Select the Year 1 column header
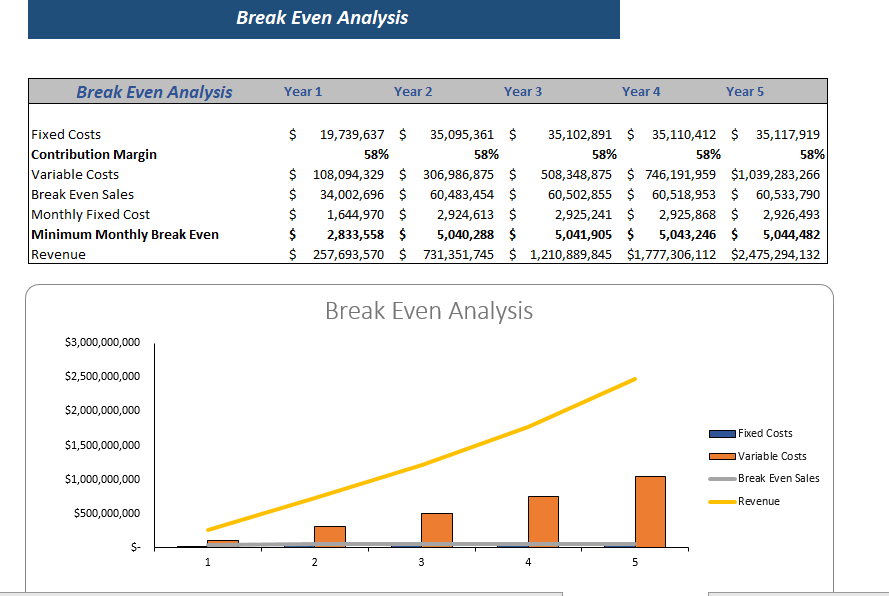The image size is (889, 596). [x=303, y=91]
